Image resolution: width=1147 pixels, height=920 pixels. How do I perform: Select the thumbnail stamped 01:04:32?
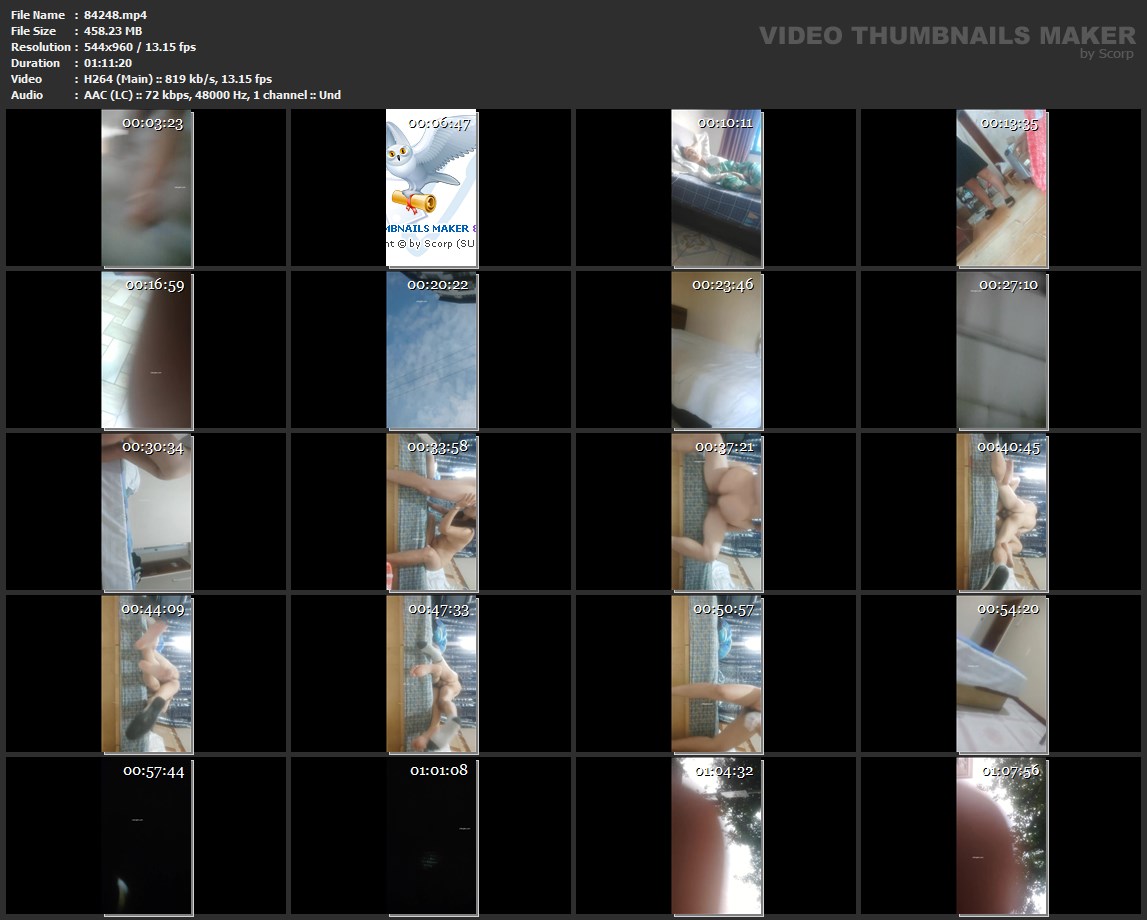click(x=717, y=836)
